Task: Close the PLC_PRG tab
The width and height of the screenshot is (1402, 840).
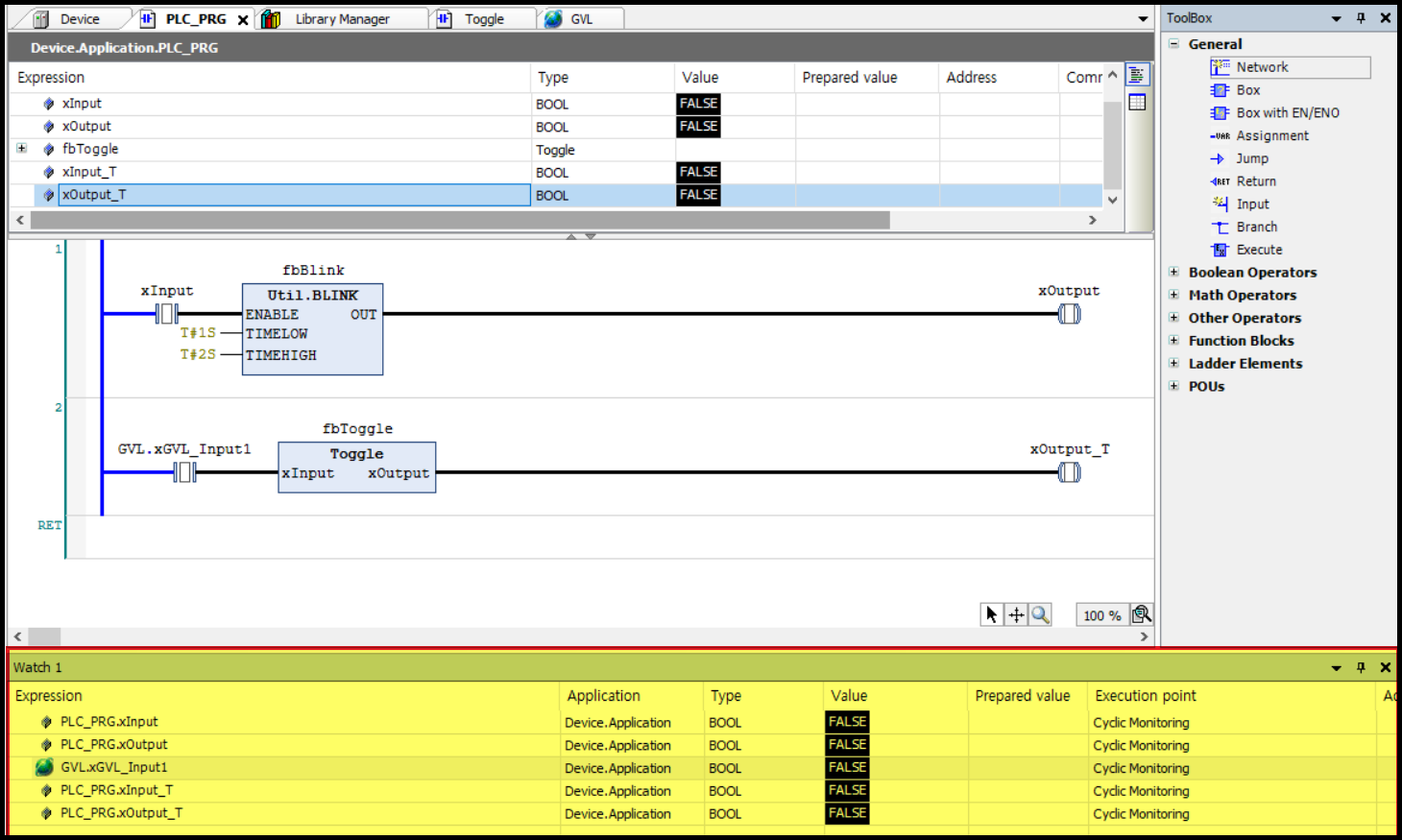Action: tap(243, 19)
